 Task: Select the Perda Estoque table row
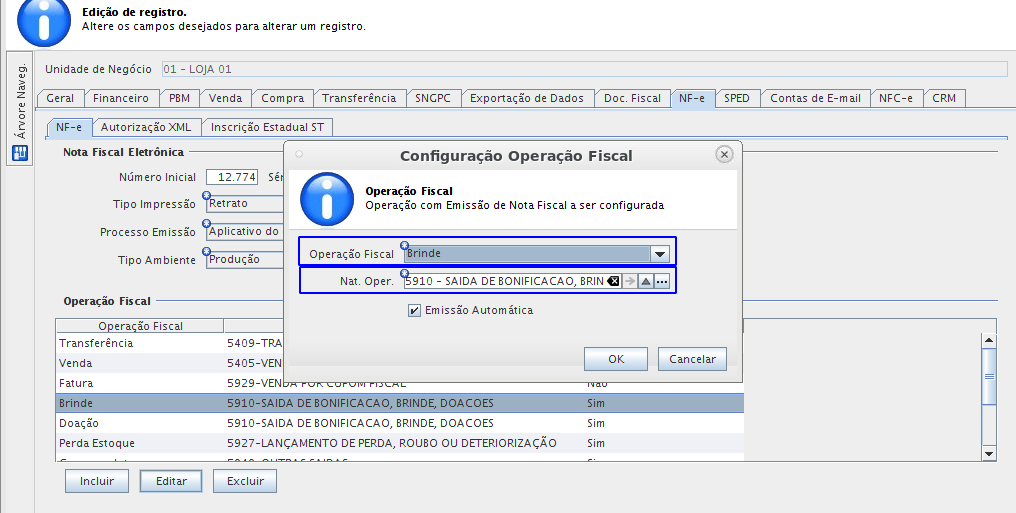pyautogui.click(x=399, y=443)
